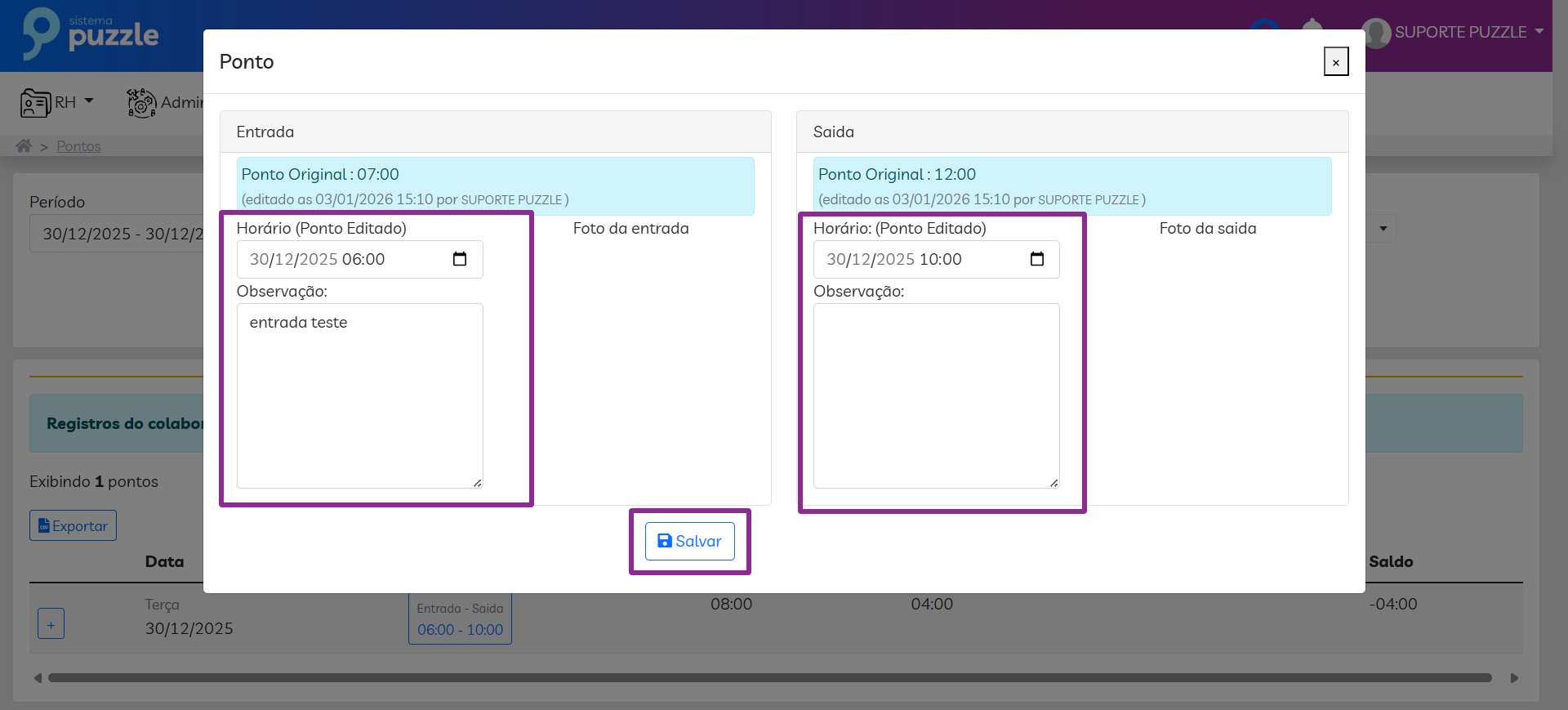Expand the row with plus button
The height and width of the screenshot is (710, 1568).
click(51, 624)
